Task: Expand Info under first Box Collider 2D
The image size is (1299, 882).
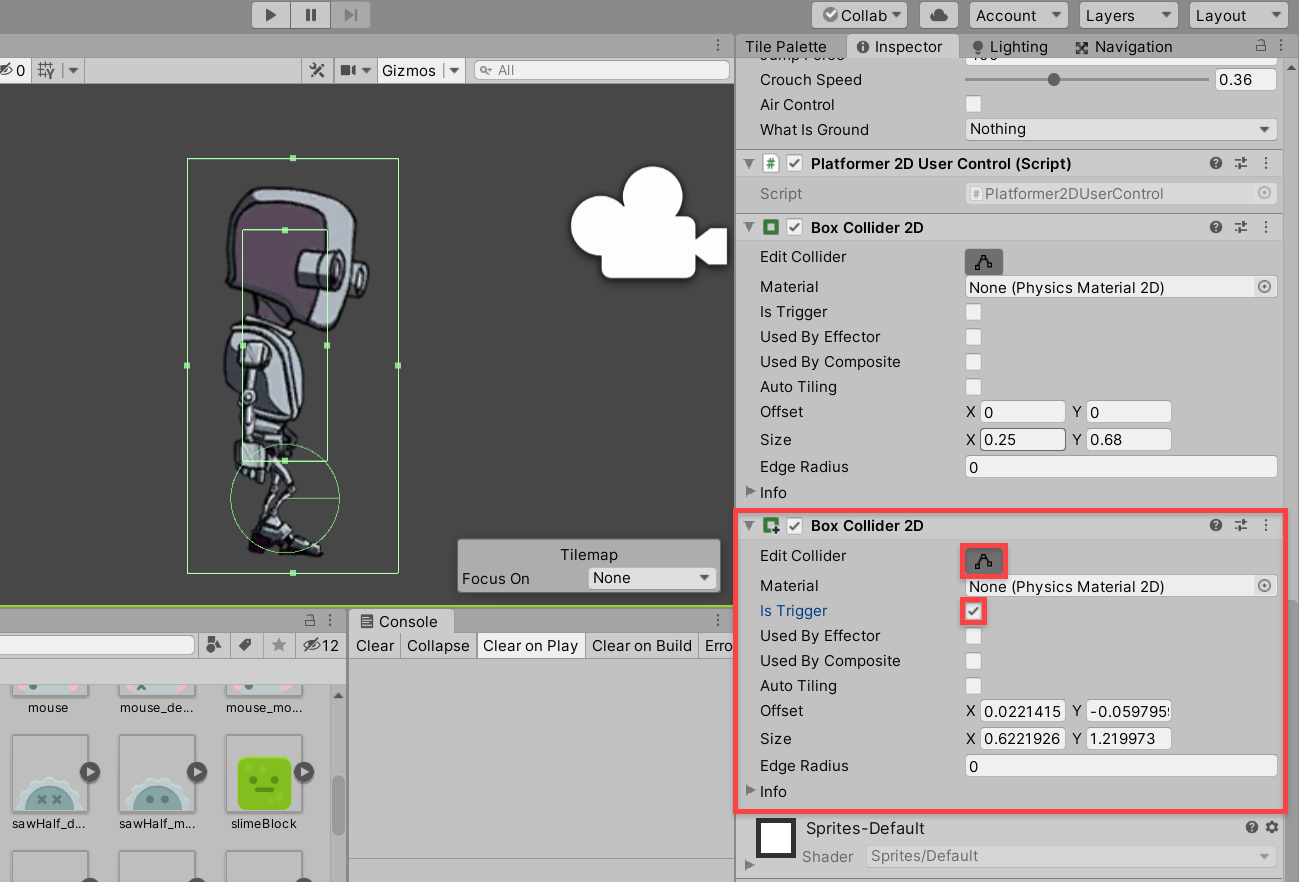Action: click(751, 492)
